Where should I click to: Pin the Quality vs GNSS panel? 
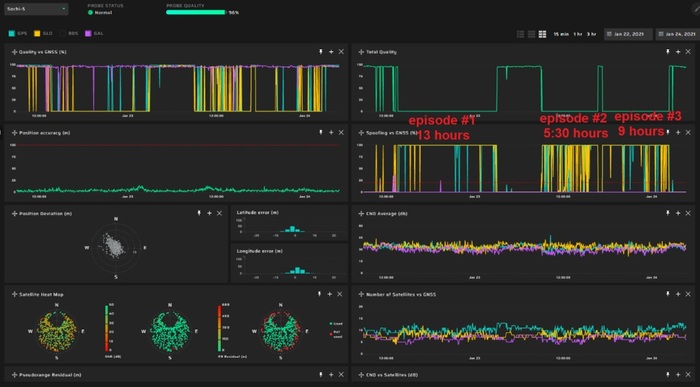(x=321, y=52)
